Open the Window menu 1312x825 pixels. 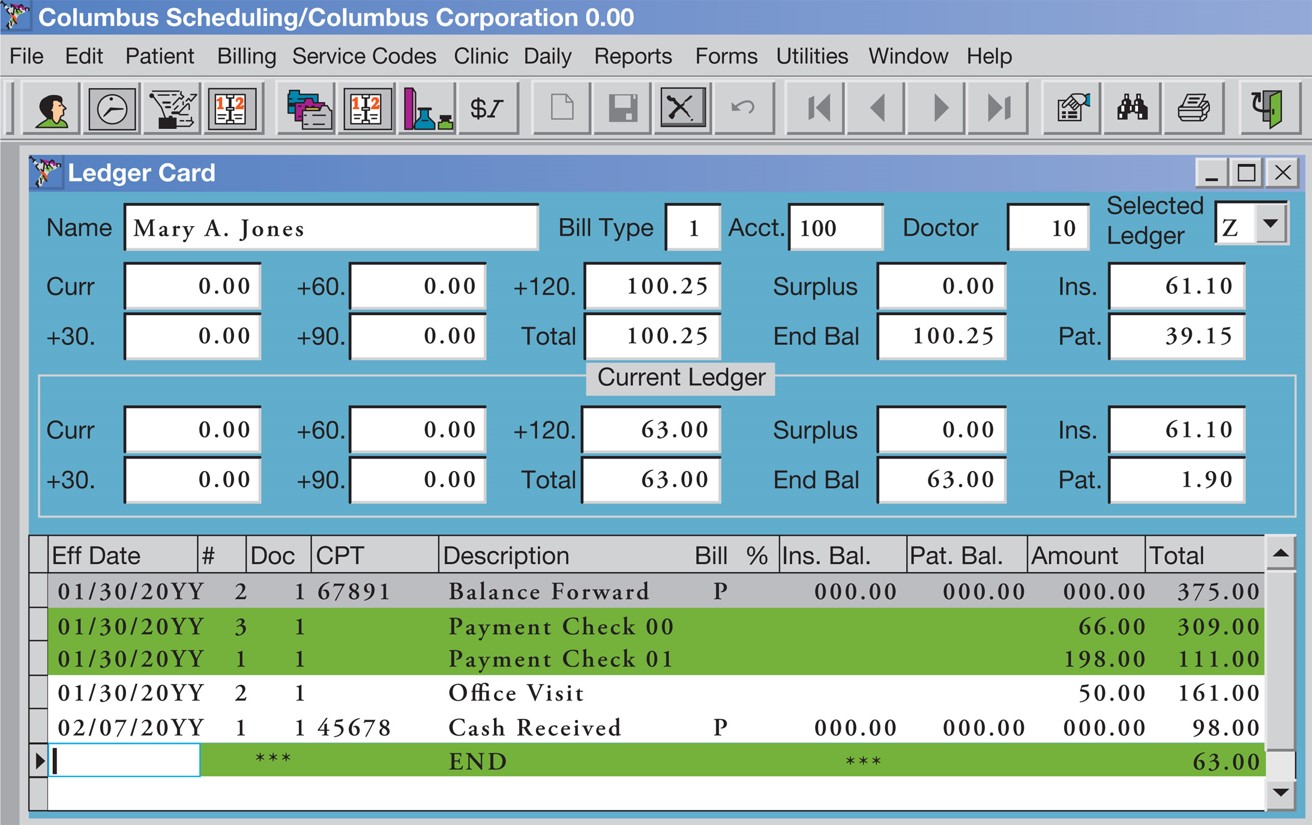(x=908, y=56)
